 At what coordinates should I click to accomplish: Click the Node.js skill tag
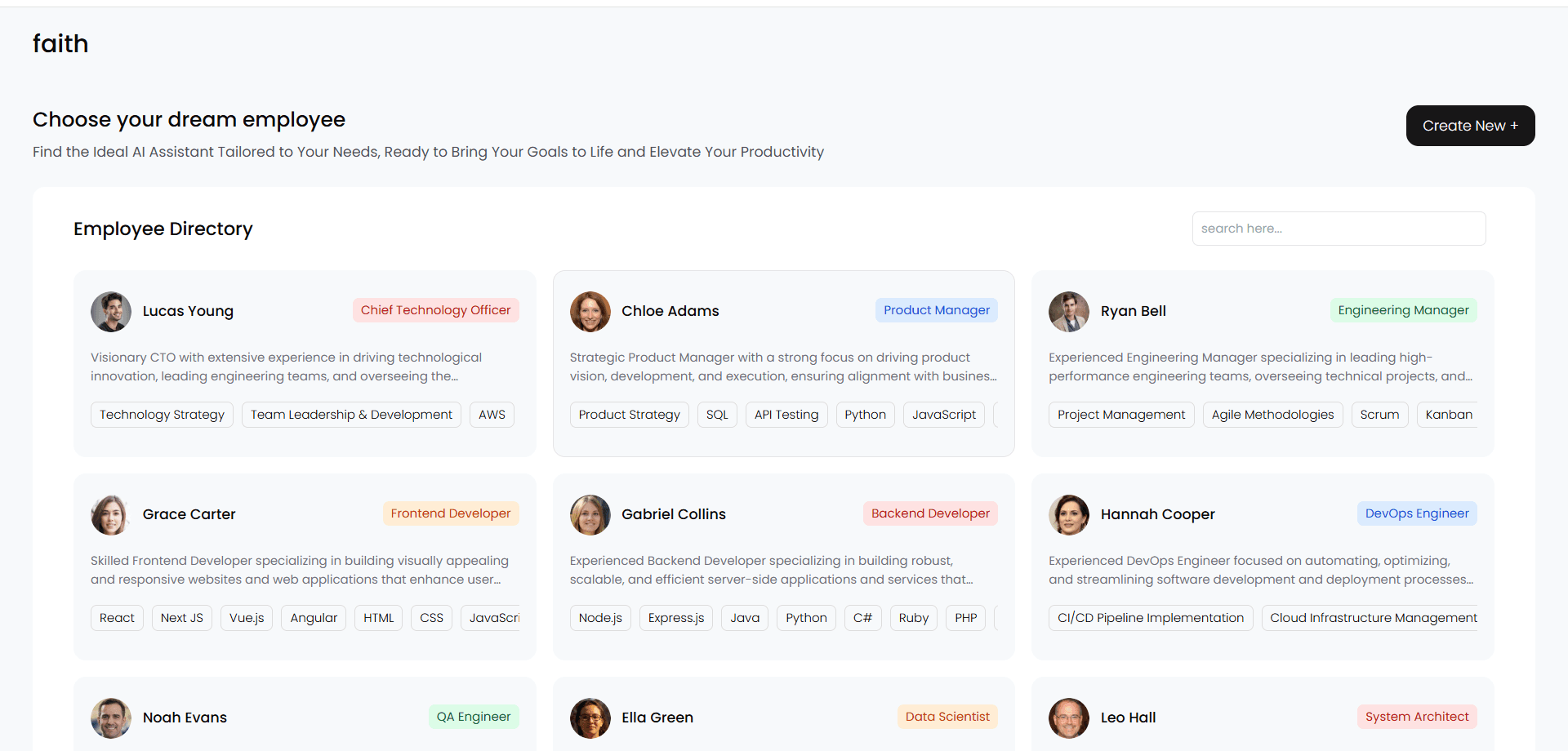[600, 618]
